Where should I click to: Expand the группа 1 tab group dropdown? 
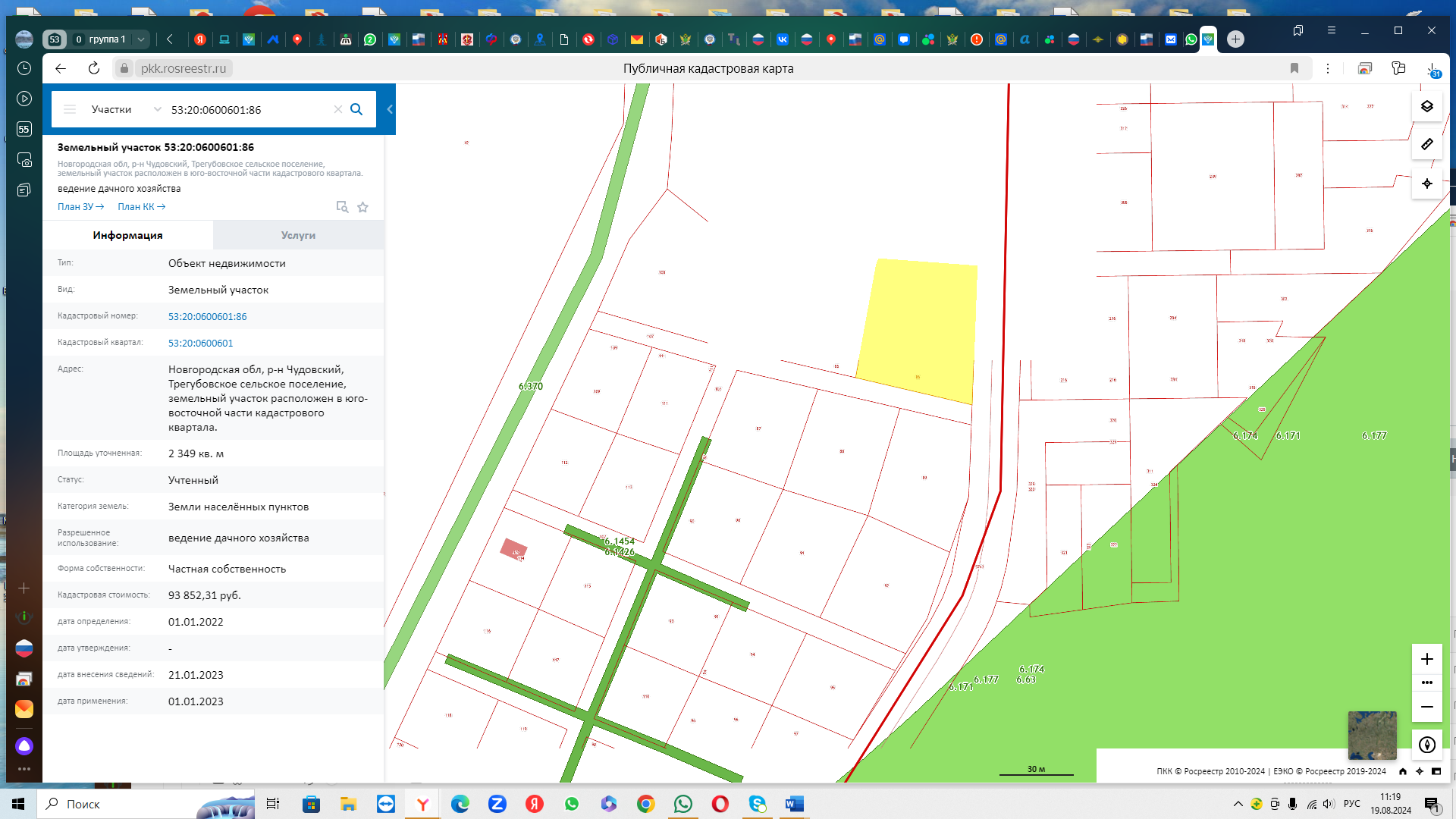(141, 39)
